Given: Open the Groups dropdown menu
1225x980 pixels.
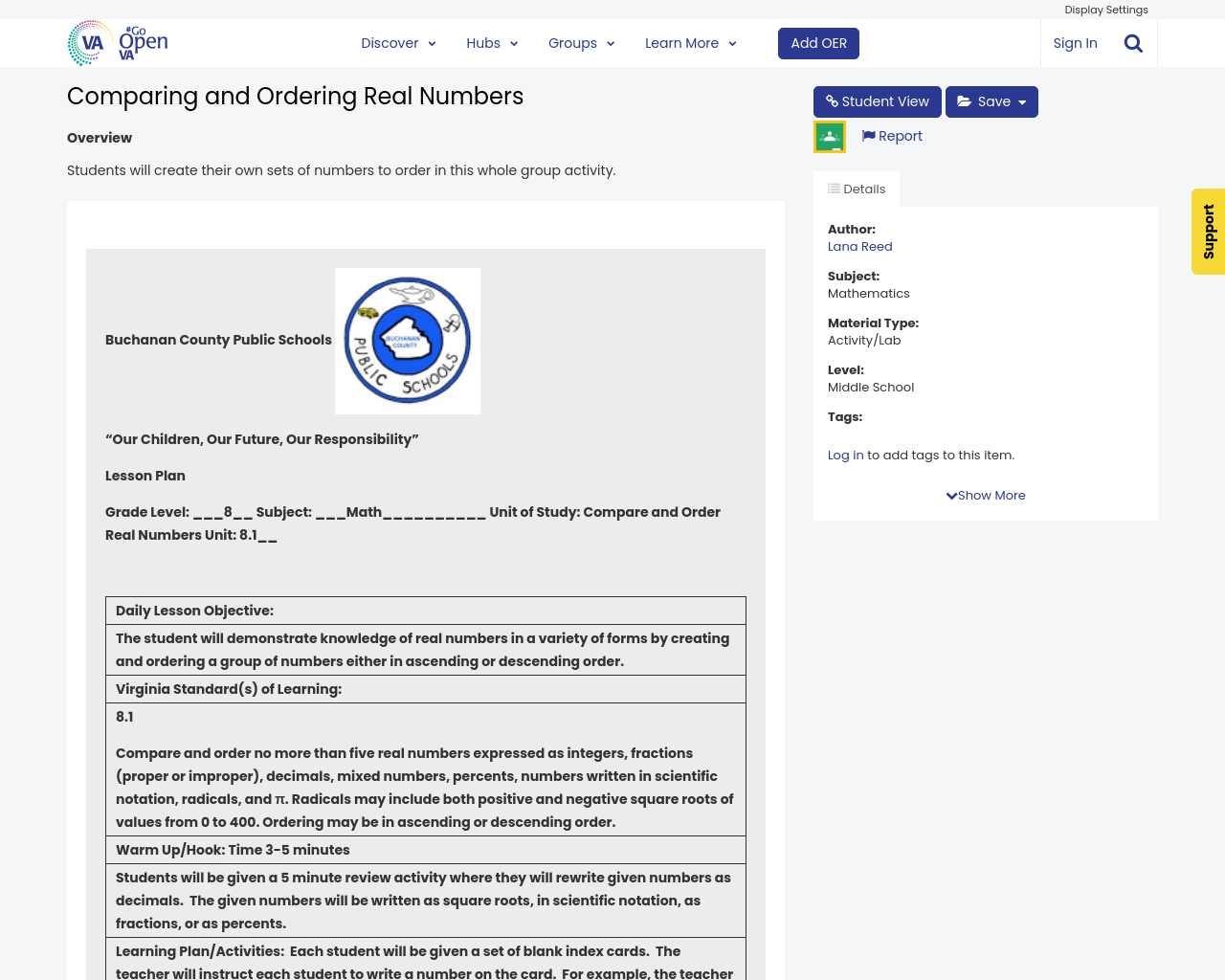Looking at the screenshot, I should coord(581,43).
